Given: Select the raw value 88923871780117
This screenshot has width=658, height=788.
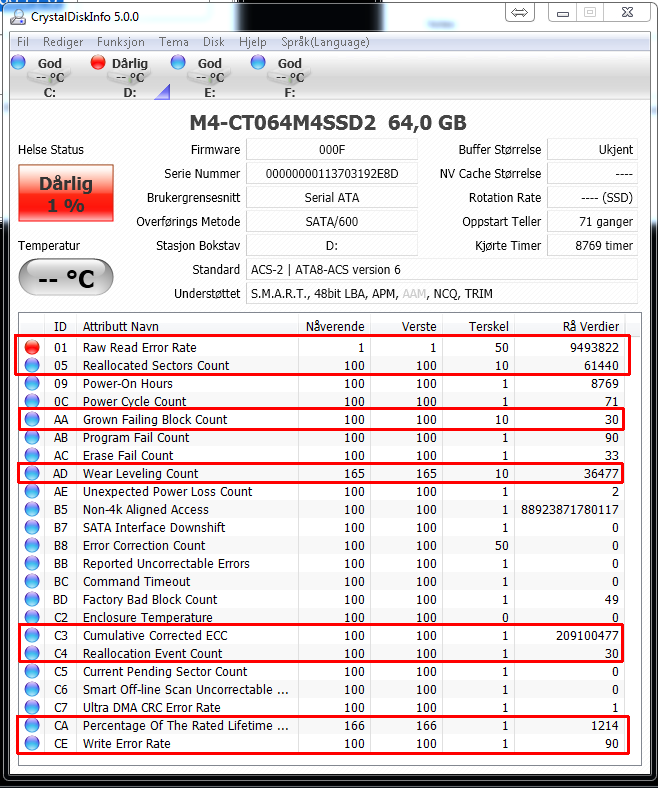Looking at the screenshot, I should point(570,510).
